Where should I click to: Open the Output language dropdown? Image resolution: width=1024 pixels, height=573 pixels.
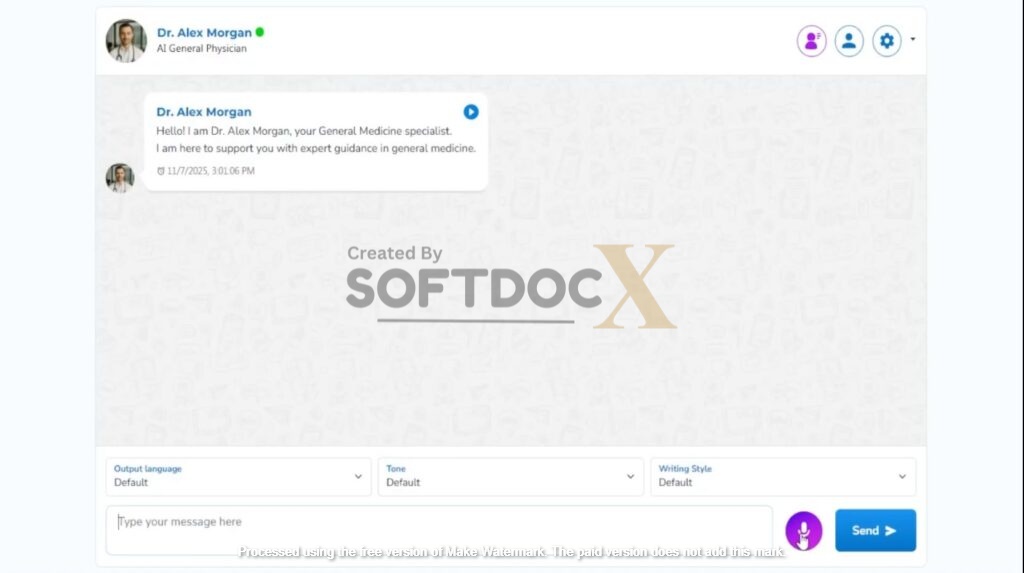238,477
